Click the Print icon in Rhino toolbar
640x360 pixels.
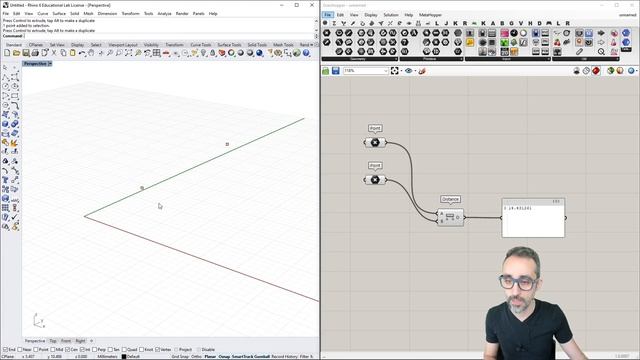(35, 53)
